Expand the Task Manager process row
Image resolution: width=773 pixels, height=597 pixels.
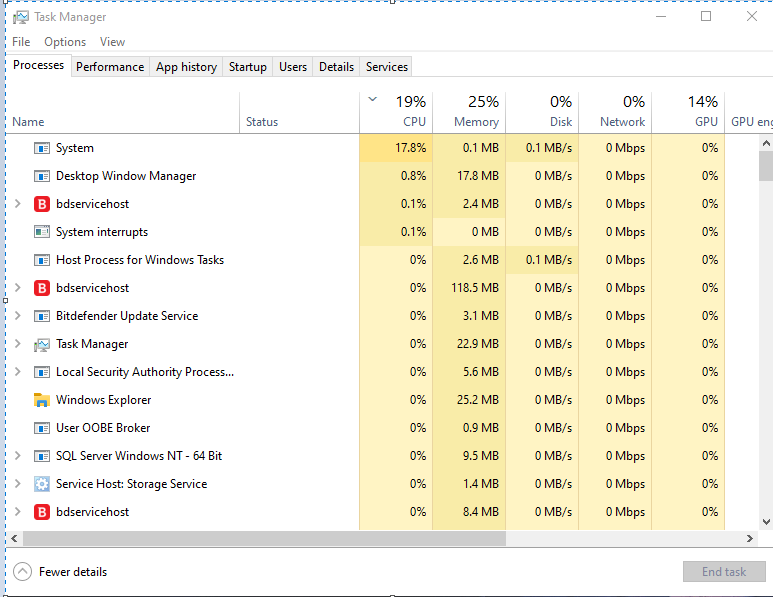tap(18, 344)
